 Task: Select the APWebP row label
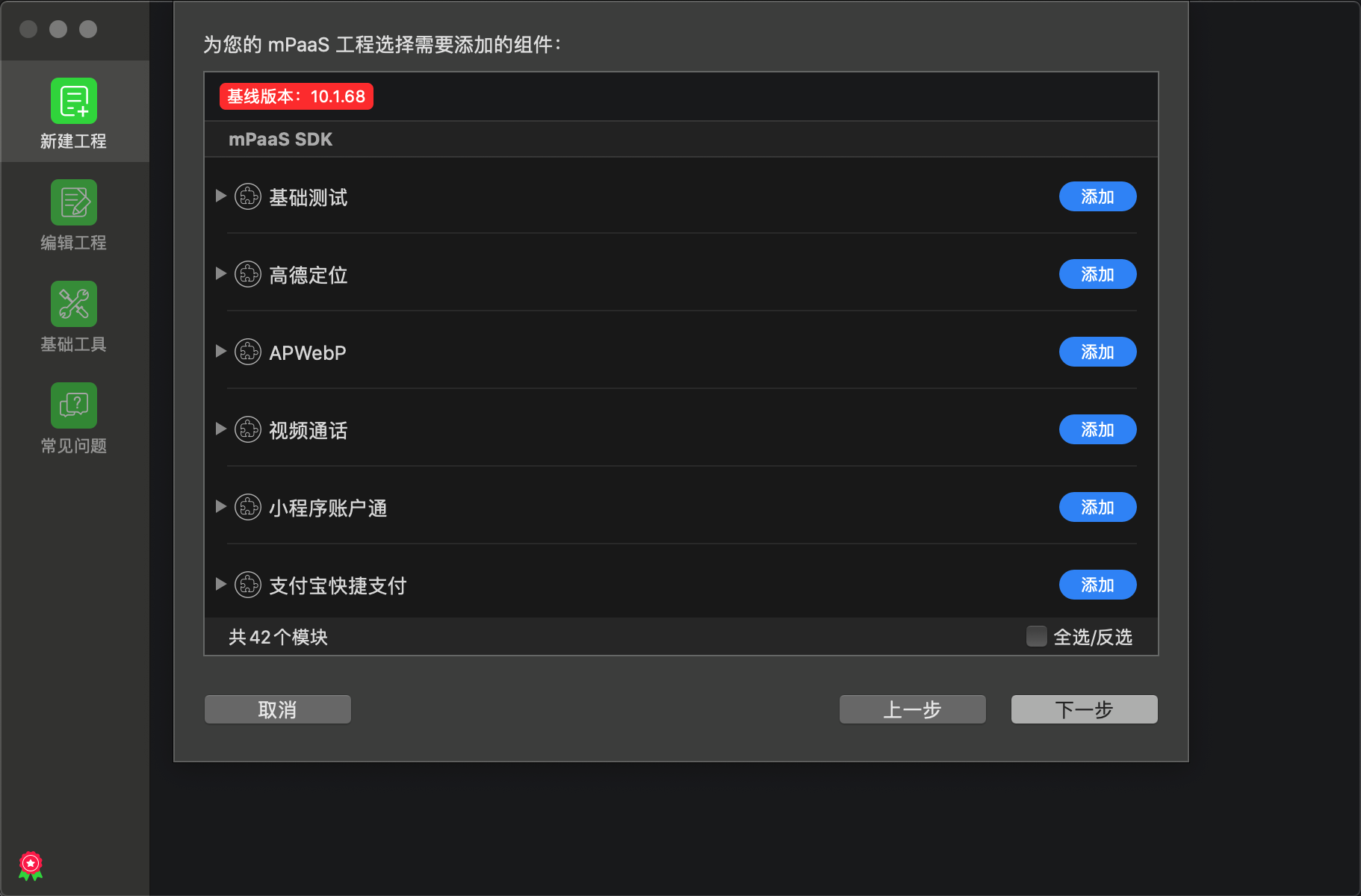click(308, 352)
